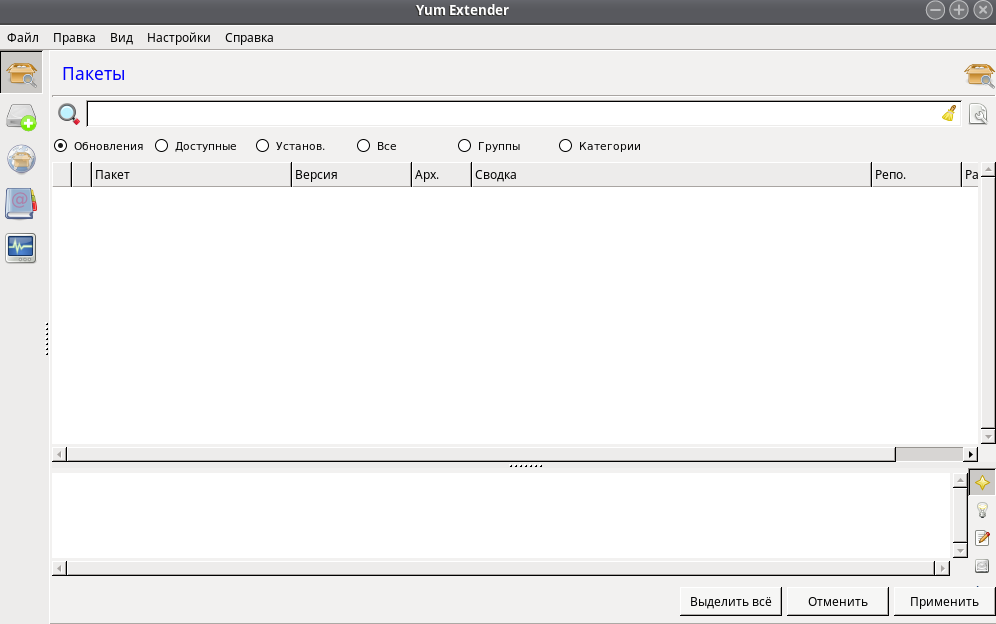This screenshot has width=996, height=624.
Task: Open the Правка menu
Action: click(74, 37)
